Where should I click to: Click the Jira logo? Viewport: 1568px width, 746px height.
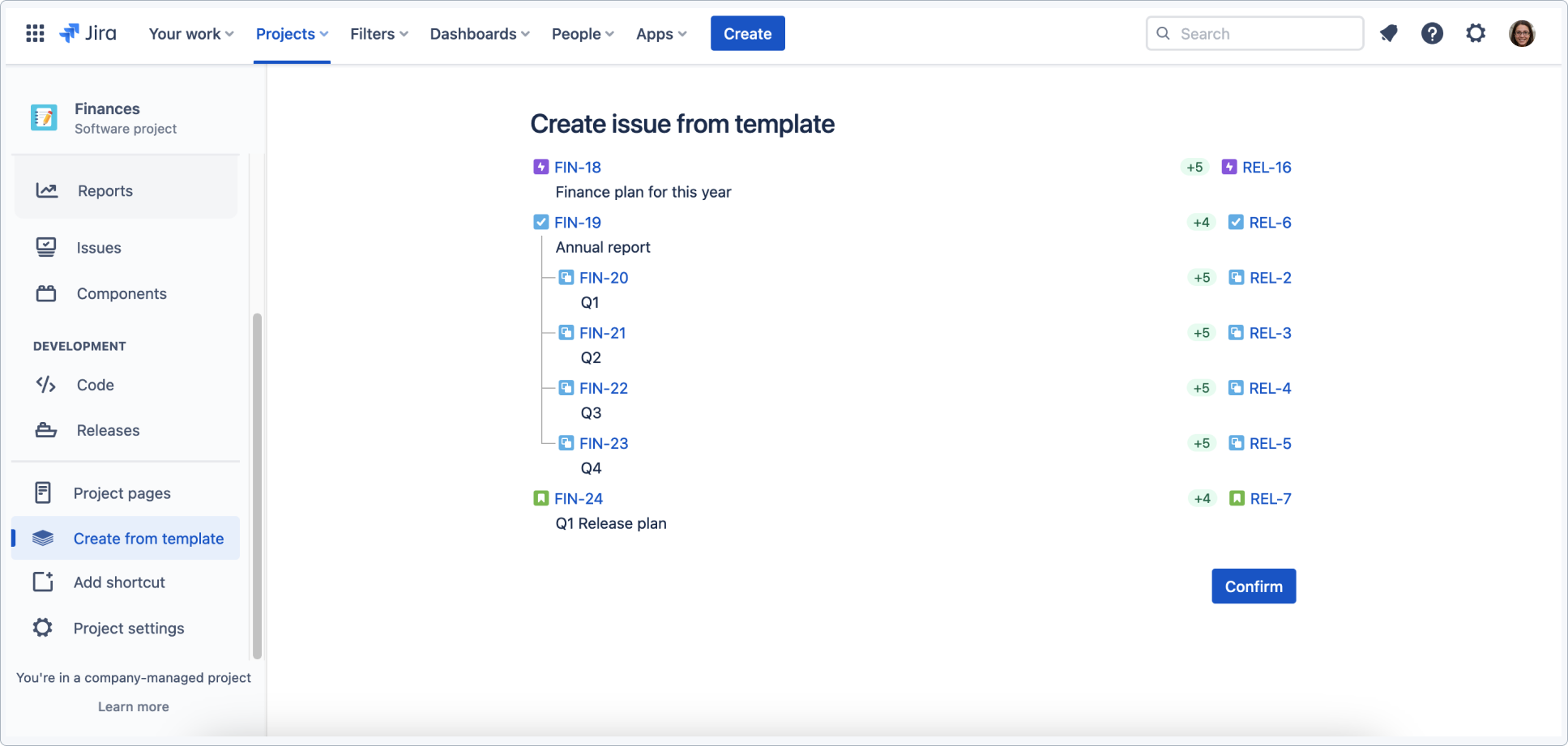click(88, 33)
